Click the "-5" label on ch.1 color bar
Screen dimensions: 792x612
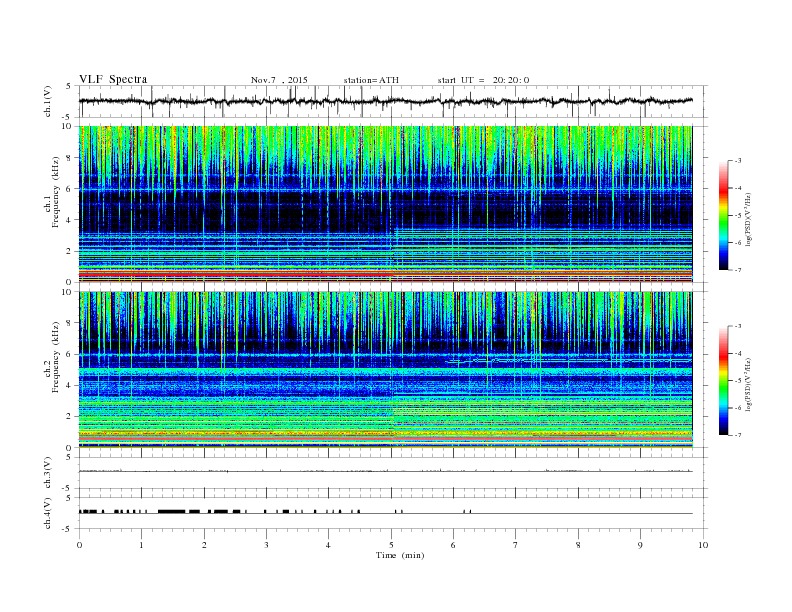738,216
